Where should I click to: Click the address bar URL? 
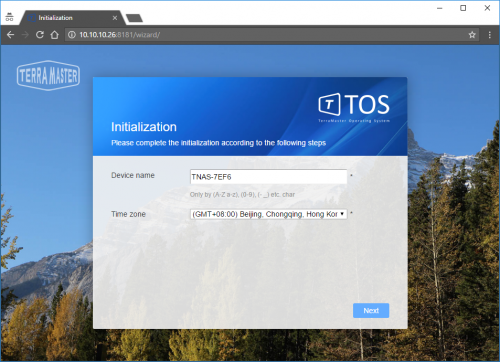click(120, 35)
